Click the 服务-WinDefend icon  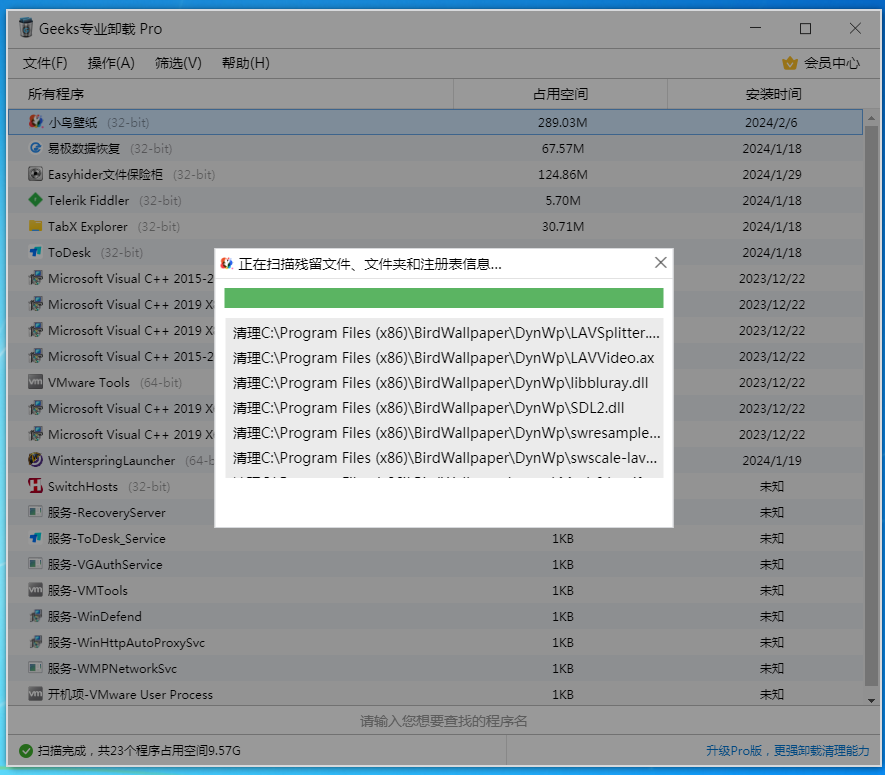(36, 616)
